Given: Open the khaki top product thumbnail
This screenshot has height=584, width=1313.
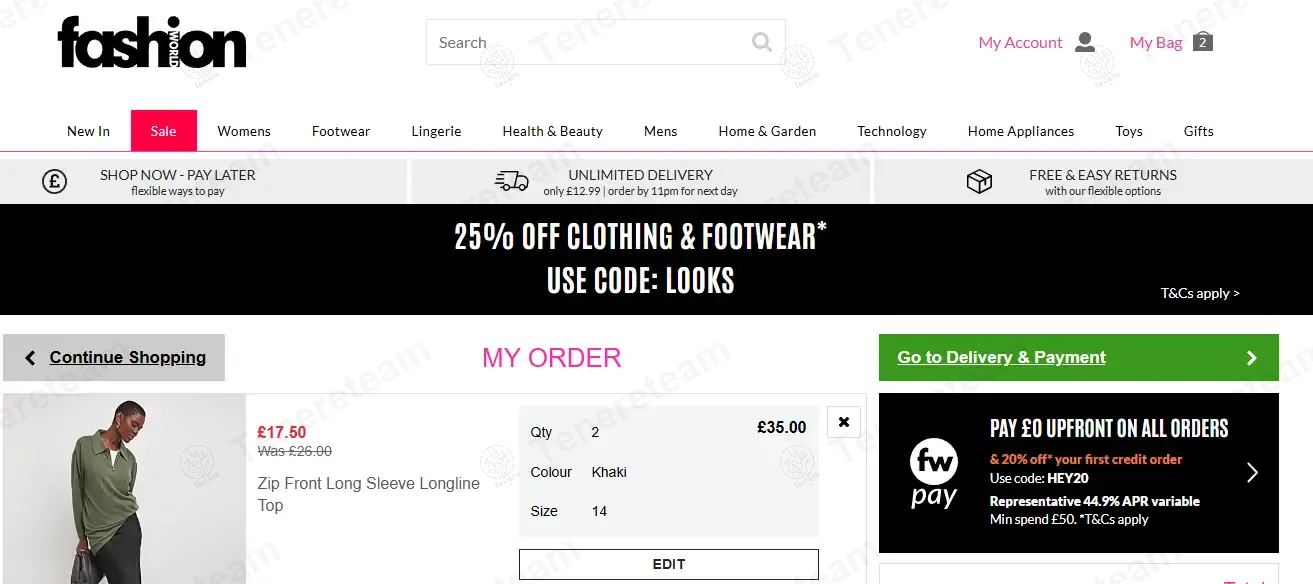Looking at the screenshot, I should [x=124, y=489].
